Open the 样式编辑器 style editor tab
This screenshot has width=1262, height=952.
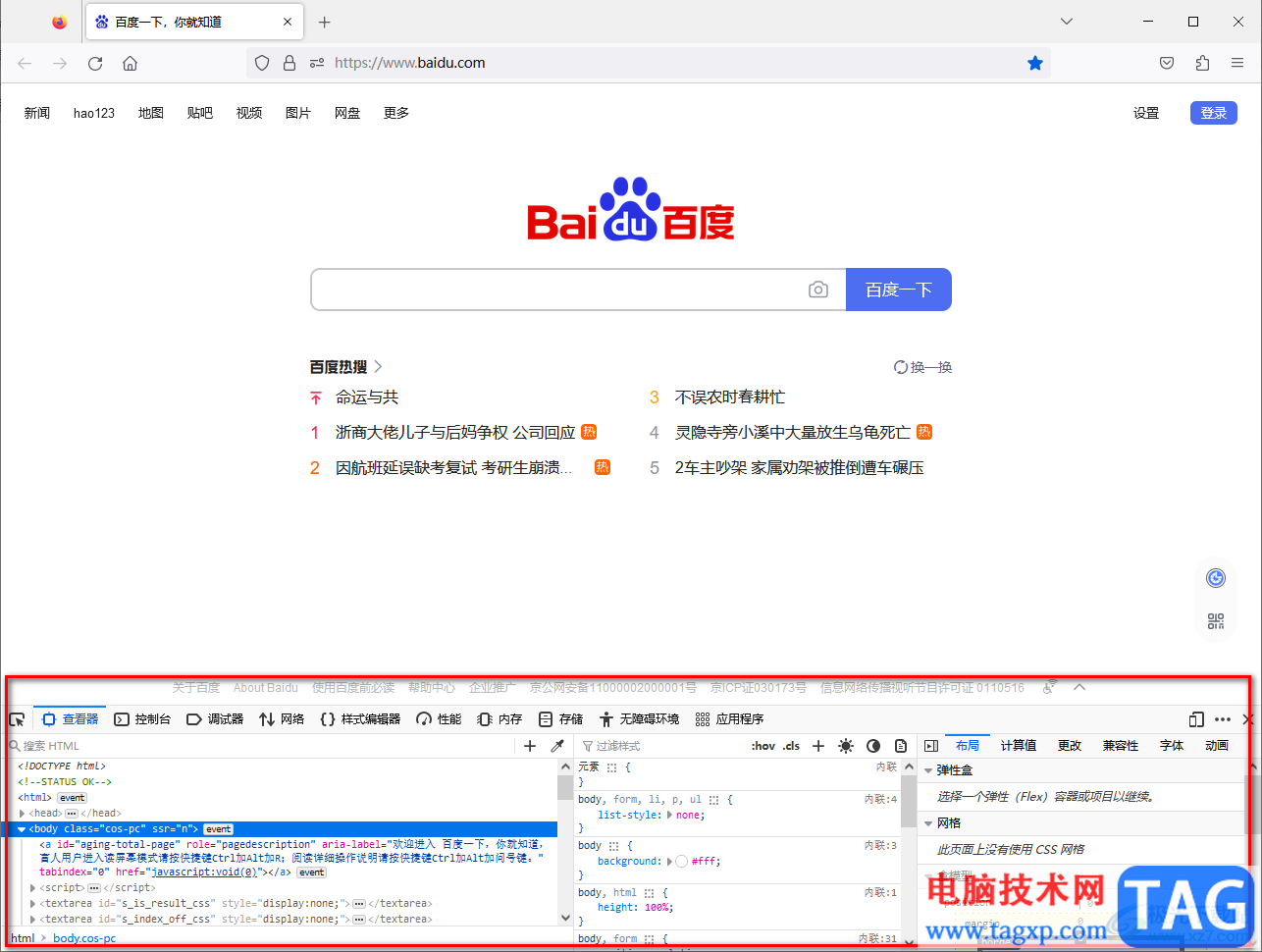360,719
